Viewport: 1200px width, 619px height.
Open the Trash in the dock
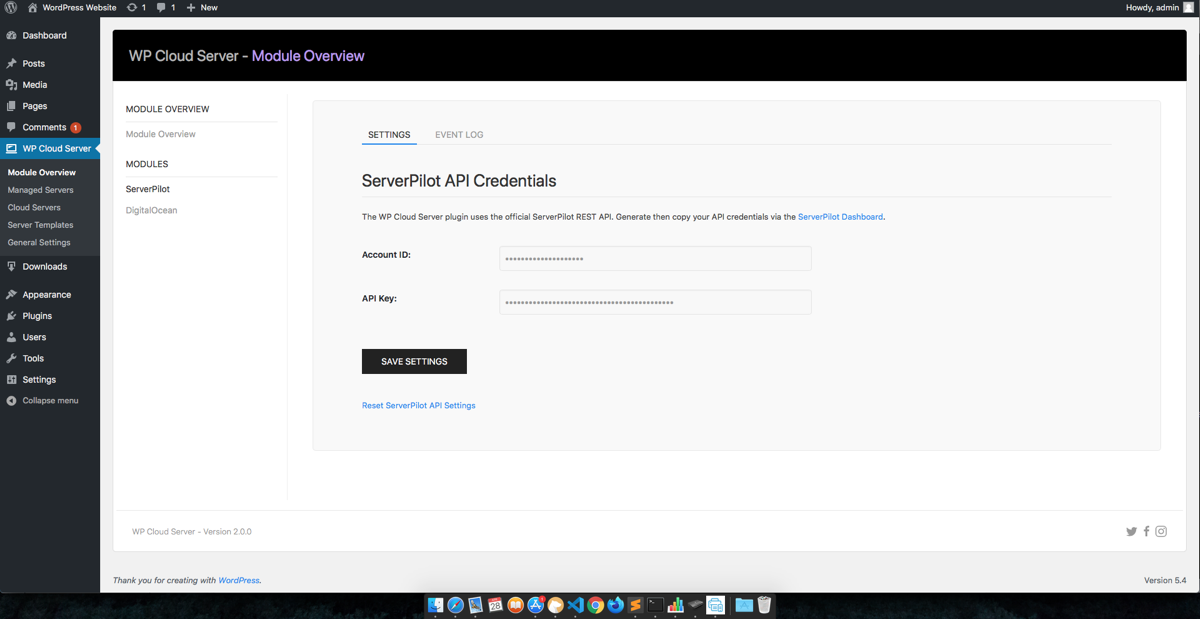click(x=764, y=605)
